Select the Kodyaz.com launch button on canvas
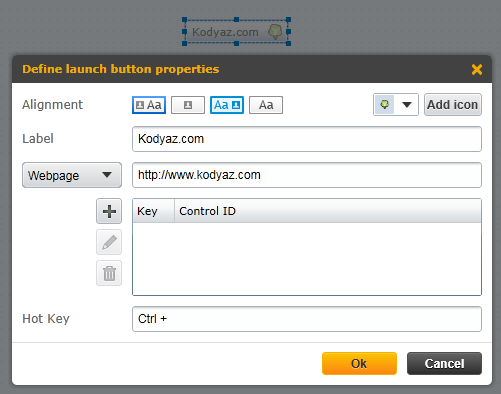Viewport: 501px width, 394px height. [236, 32]
